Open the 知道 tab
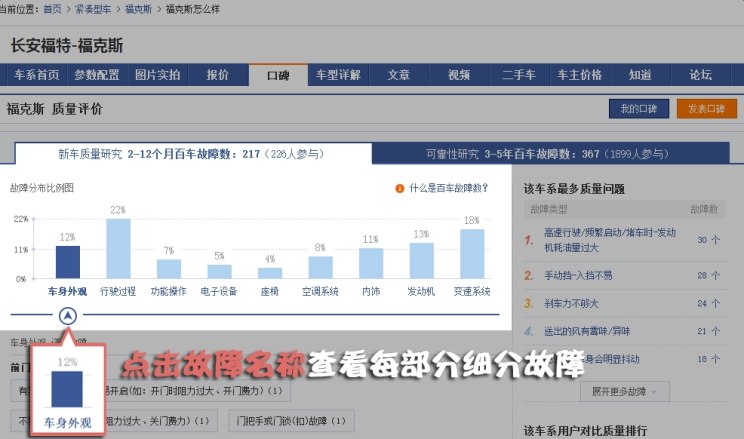This screenshot has width=744, height=439. 640,75
